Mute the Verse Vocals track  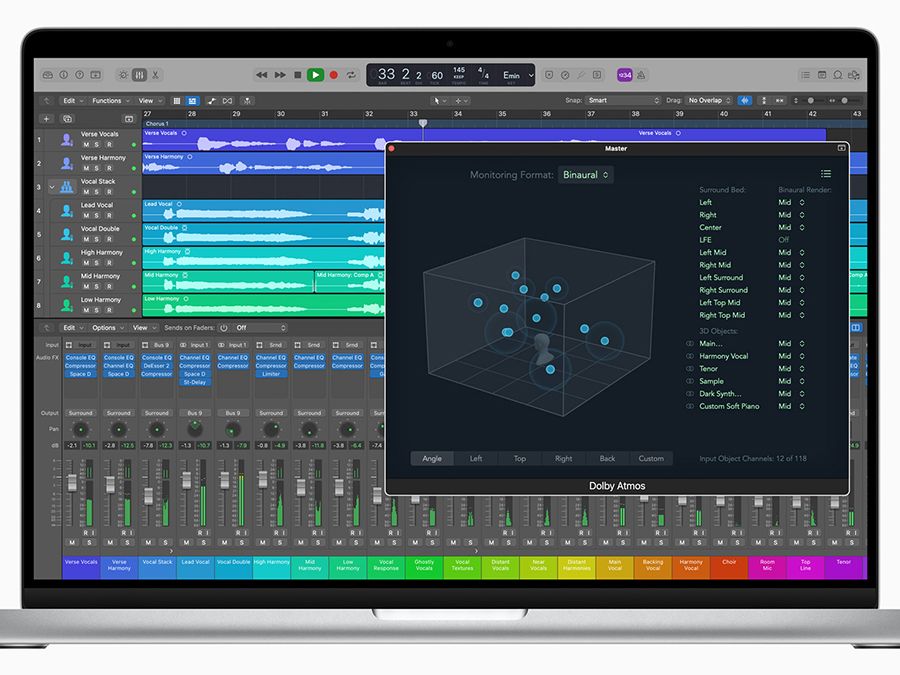[86, 145]
